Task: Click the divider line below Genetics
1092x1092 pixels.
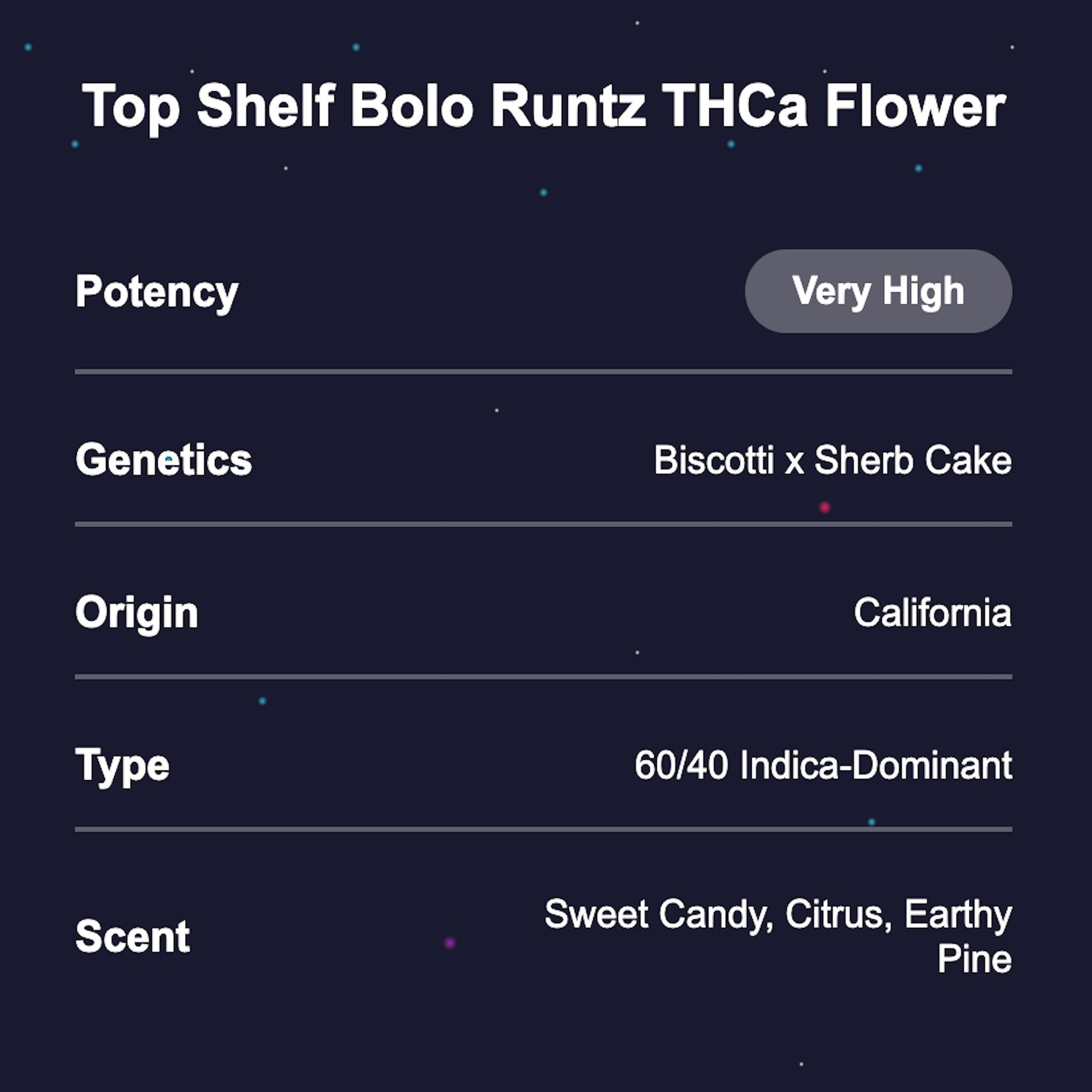Action: pos(543,525)
